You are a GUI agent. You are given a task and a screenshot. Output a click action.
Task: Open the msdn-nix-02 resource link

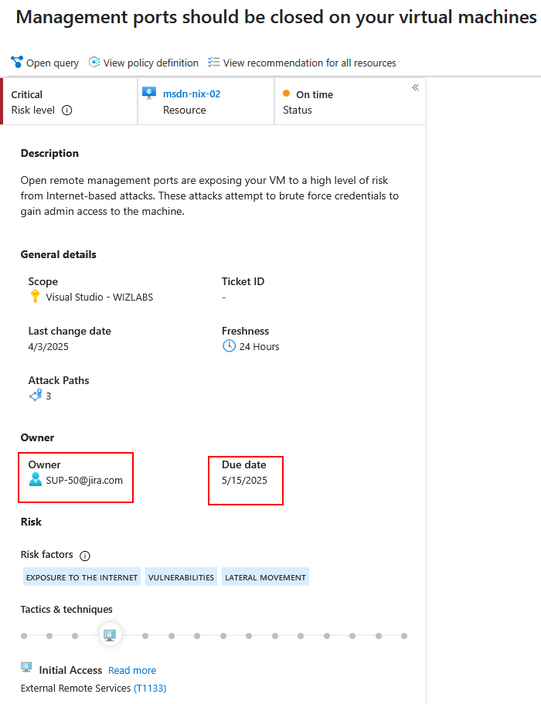click(192, 94)
